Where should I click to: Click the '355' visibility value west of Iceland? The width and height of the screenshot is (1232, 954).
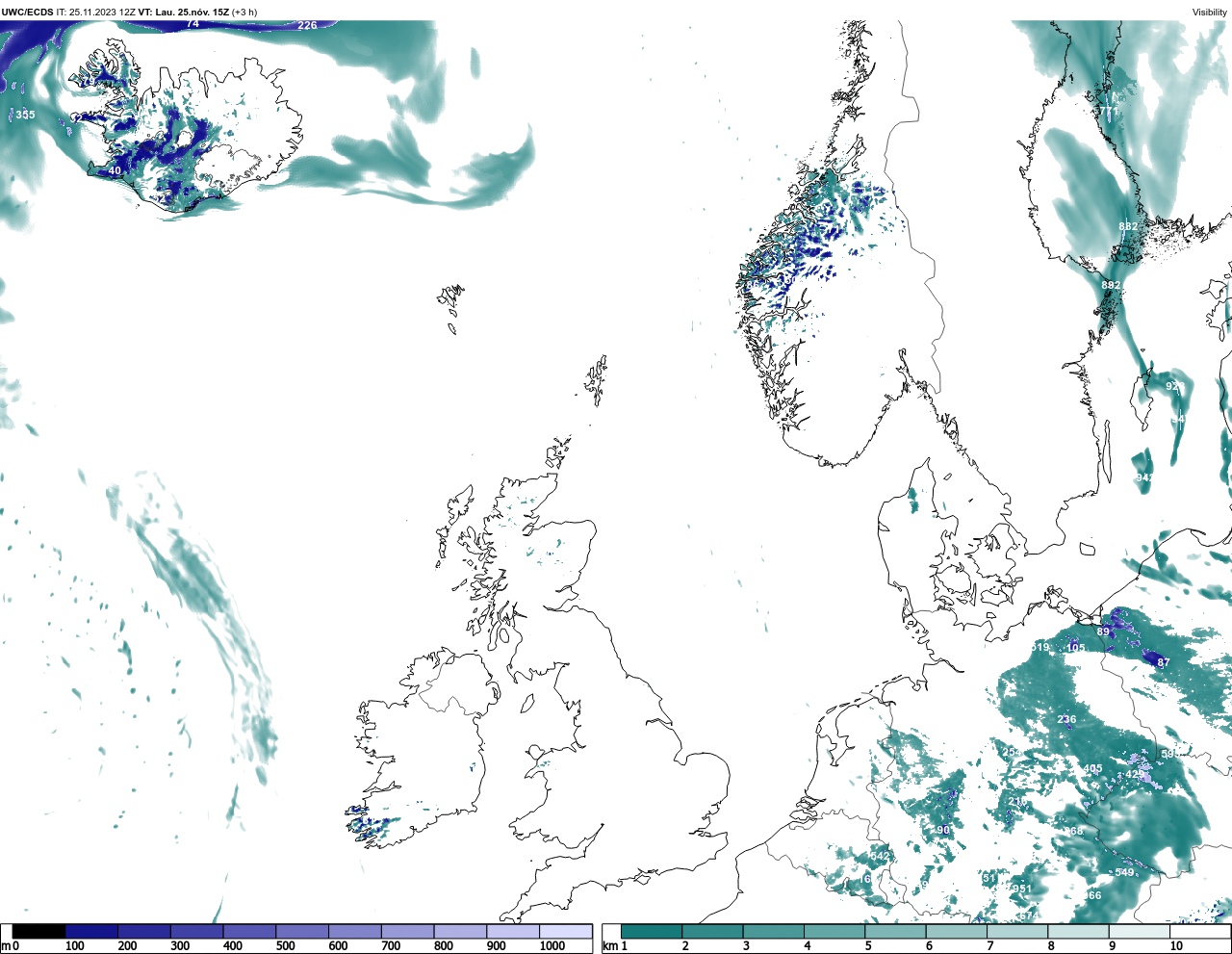pos(25,115)
